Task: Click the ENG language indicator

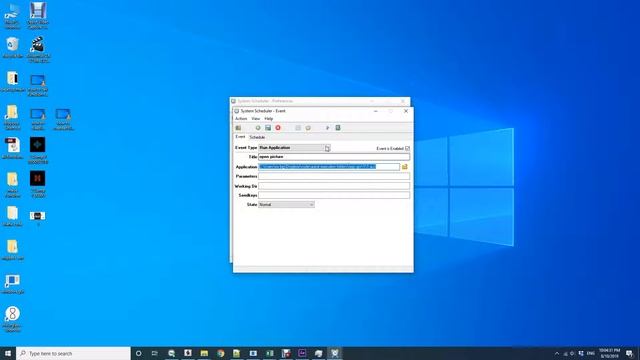Action: pyautogui.click(x=591, y=353)
